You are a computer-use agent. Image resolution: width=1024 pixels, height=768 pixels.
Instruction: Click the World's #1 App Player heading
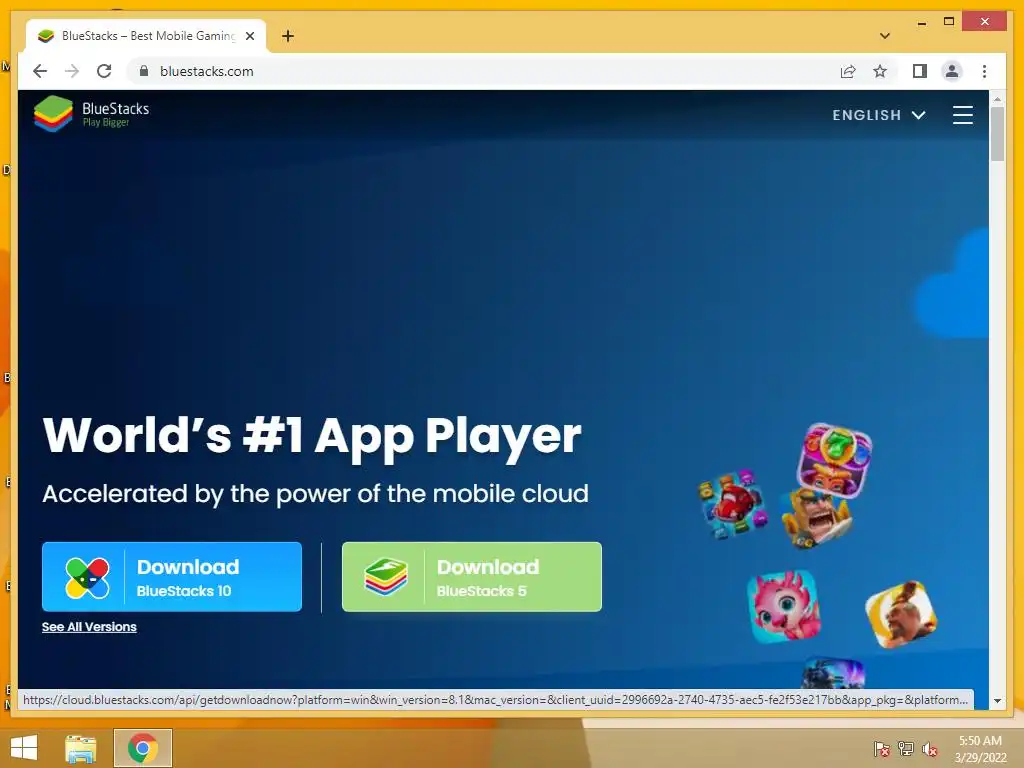[x=312, y=436]
